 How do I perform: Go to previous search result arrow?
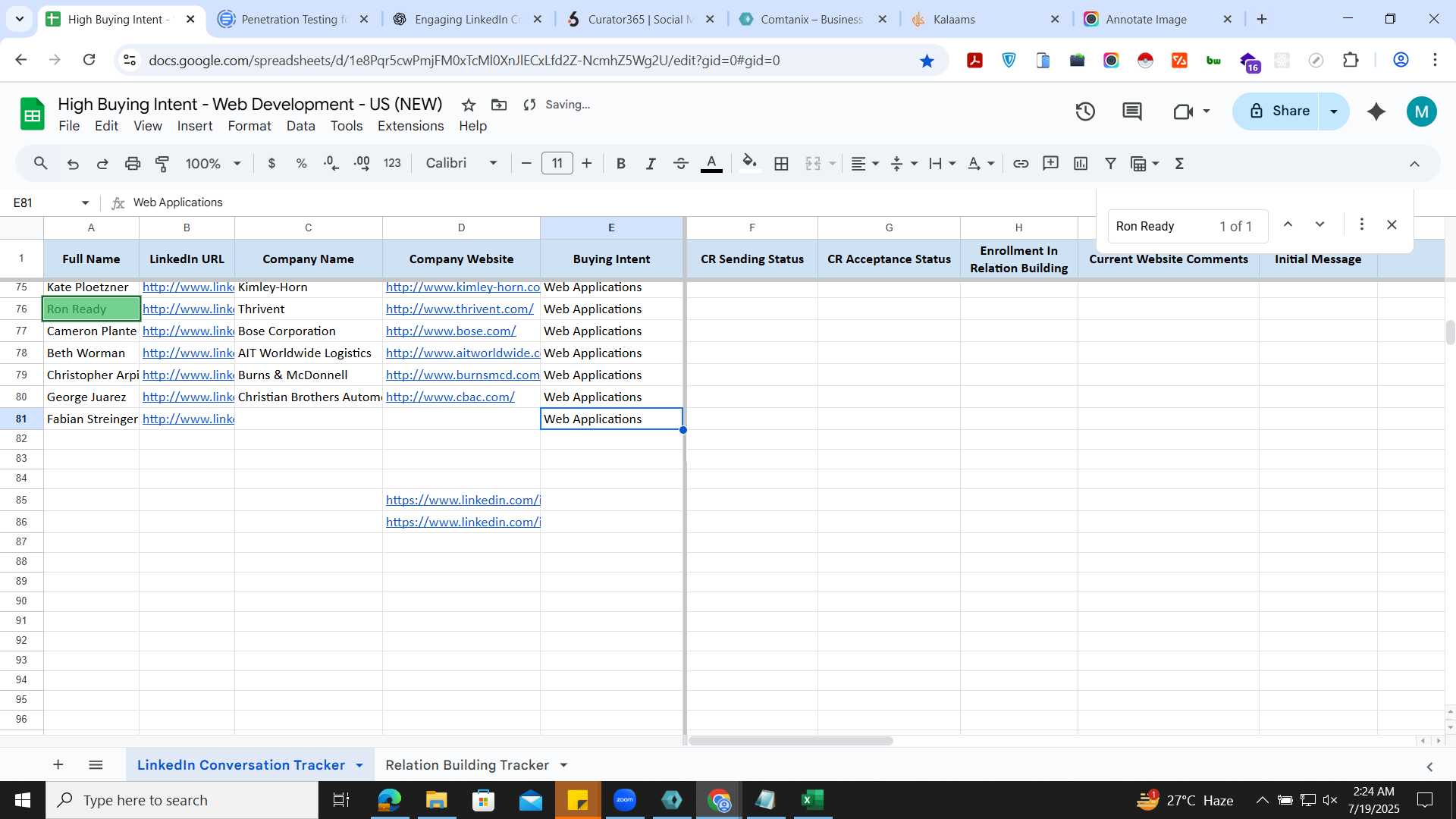[1288, 224]
